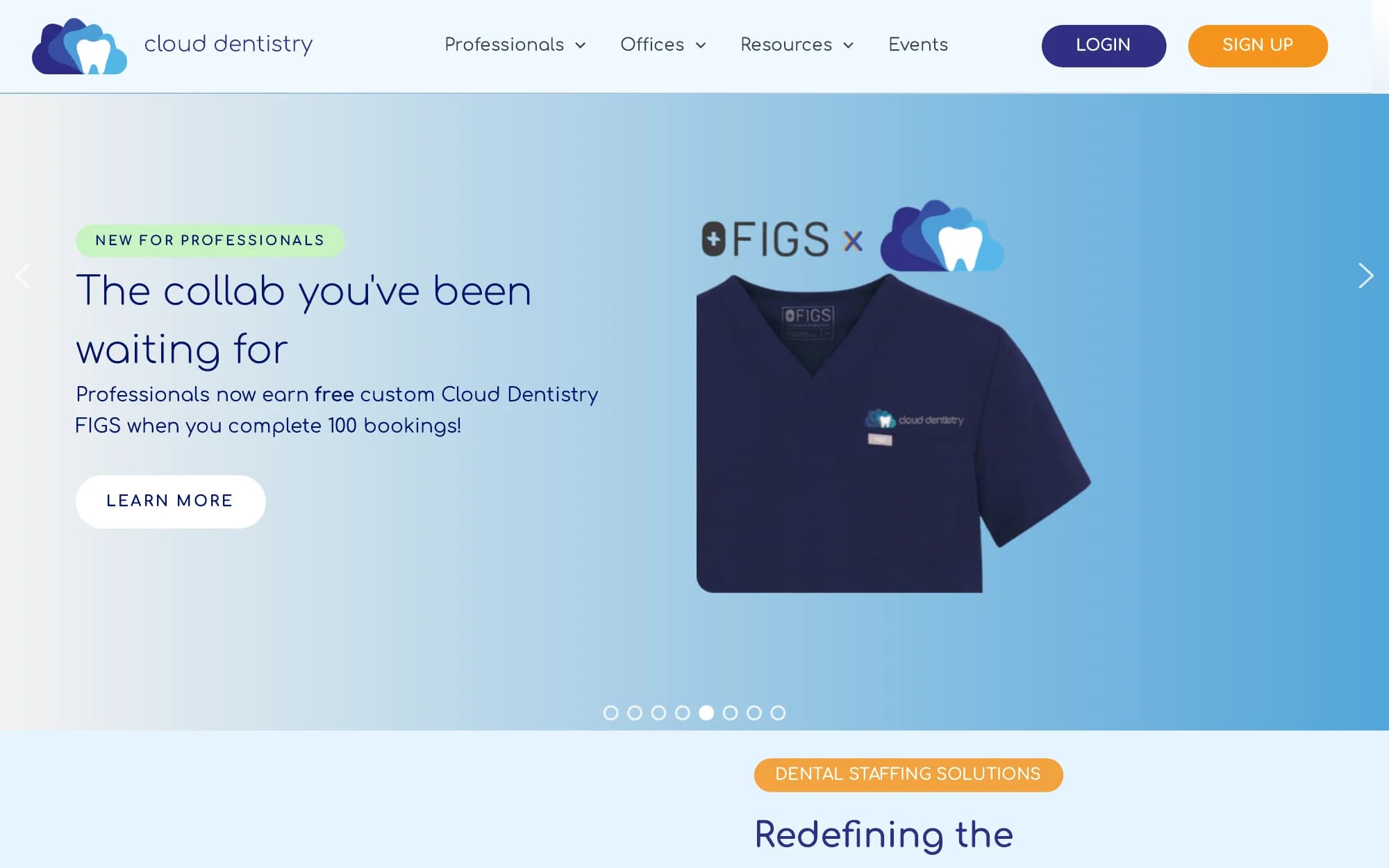Click the navy scrub top product image
Image resolution: width=1389 pixels, height=868 pixels.
893,433
